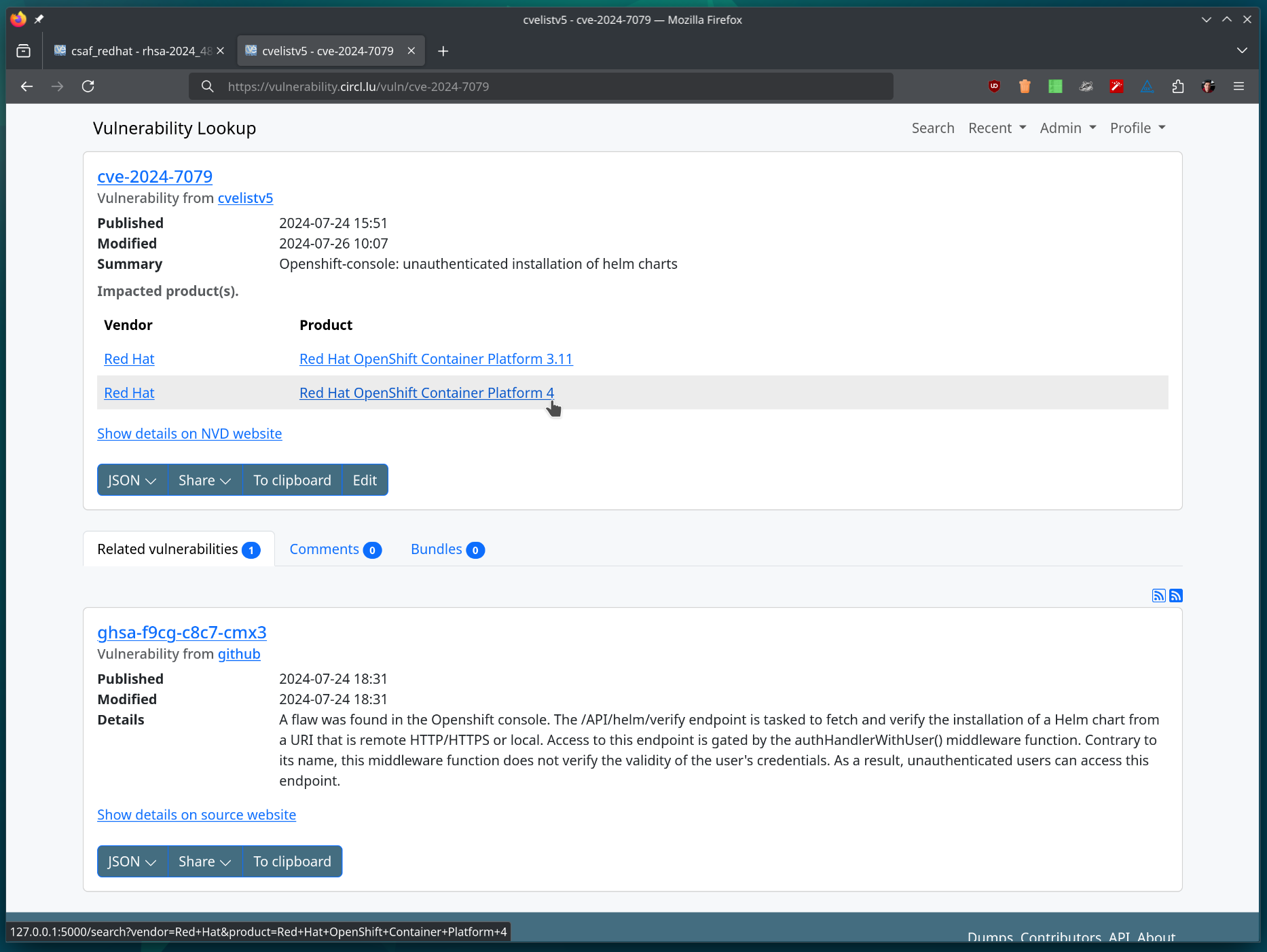Open the Profile dropdown menu
1267x952 pixels.
point(1137,128)
